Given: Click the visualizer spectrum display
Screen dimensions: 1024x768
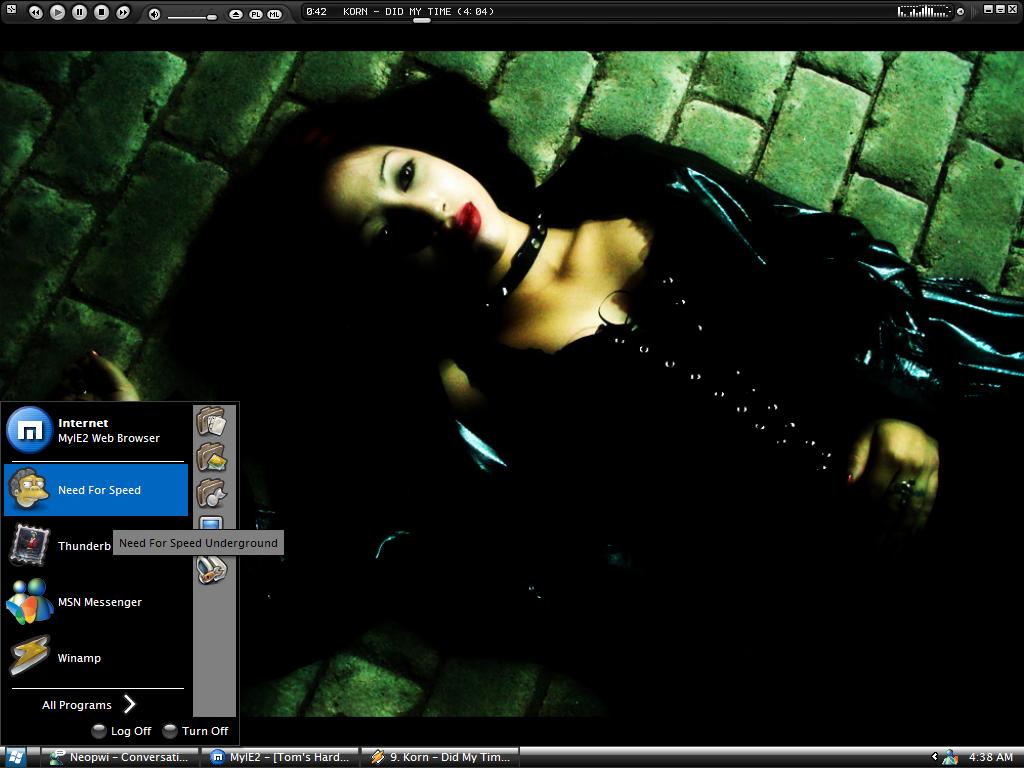Looking at the screenshot, I should tap(923, 12).
